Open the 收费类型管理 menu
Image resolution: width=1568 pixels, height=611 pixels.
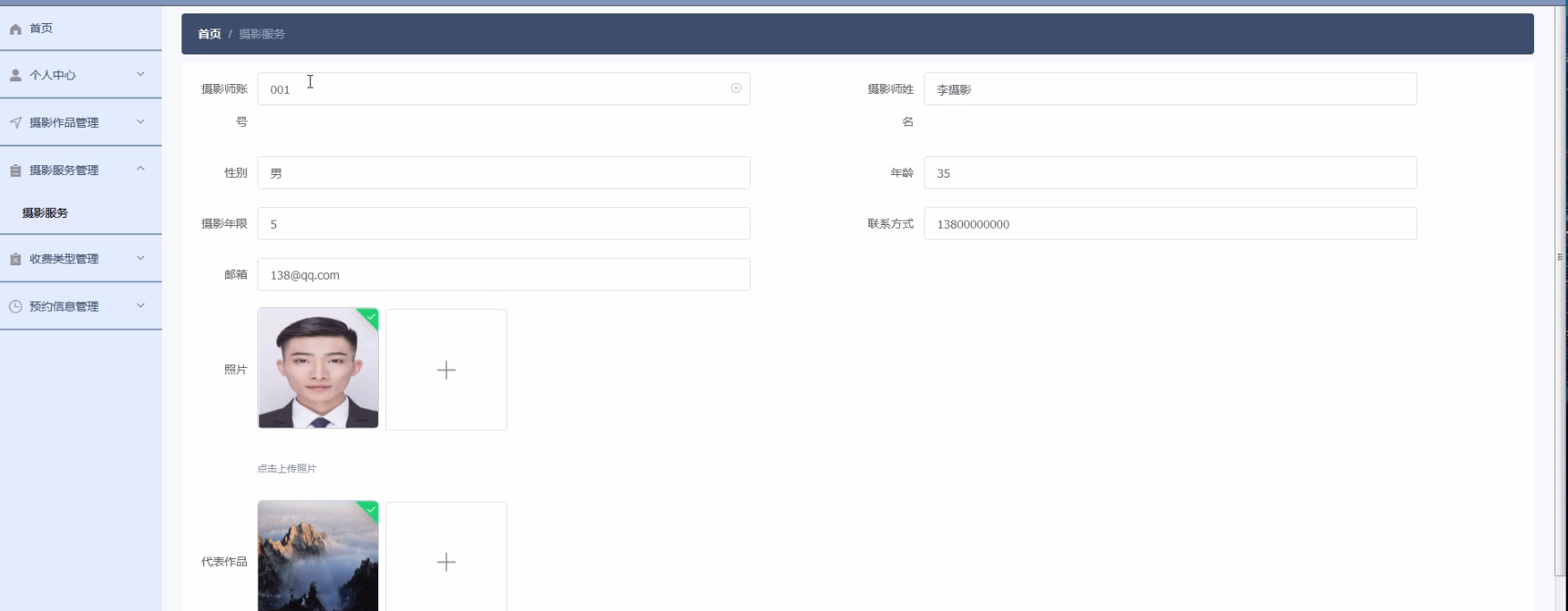pyautogui.click(x=64, y=259)
